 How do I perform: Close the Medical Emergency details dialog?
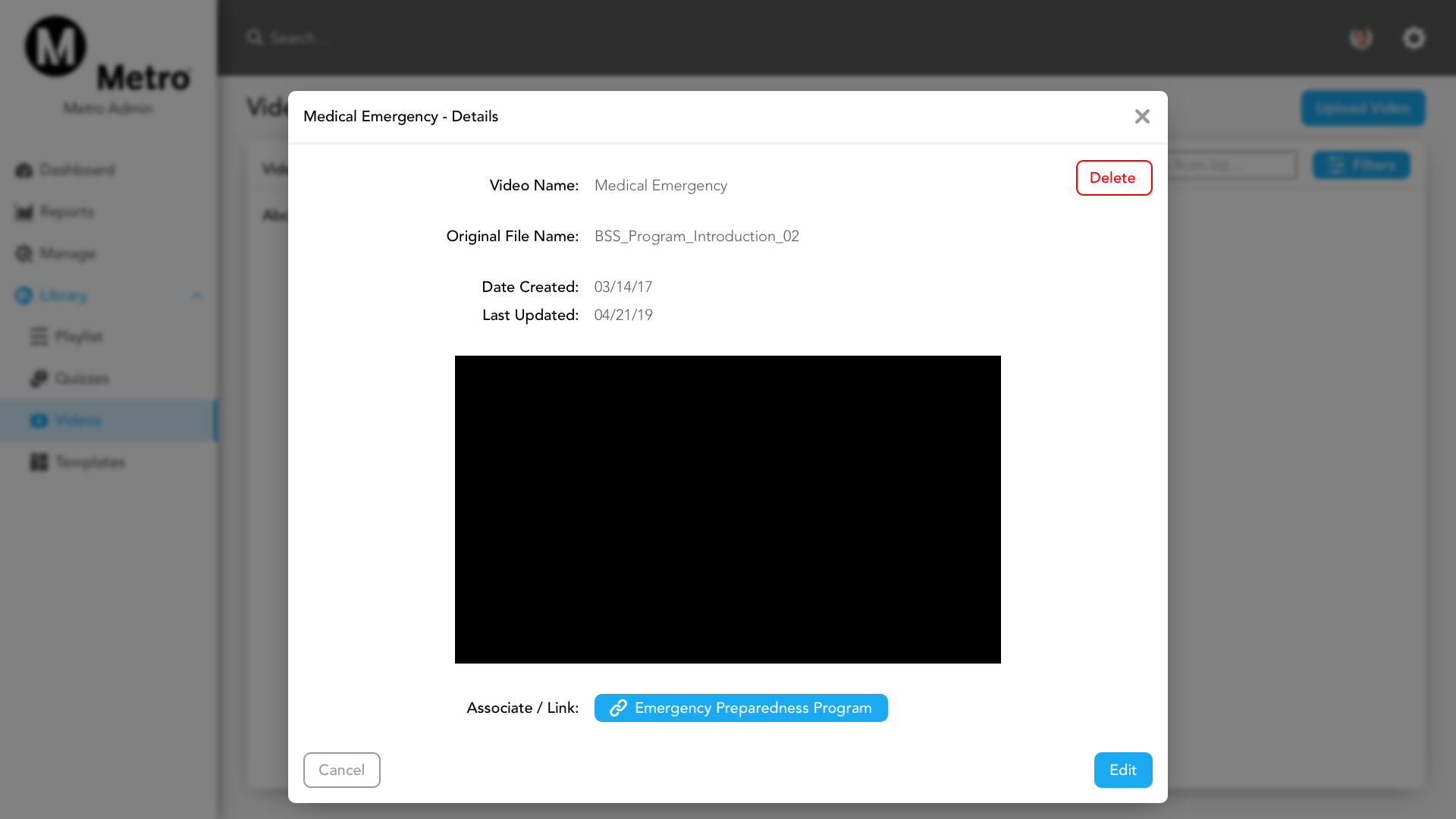click(1142, 117)
